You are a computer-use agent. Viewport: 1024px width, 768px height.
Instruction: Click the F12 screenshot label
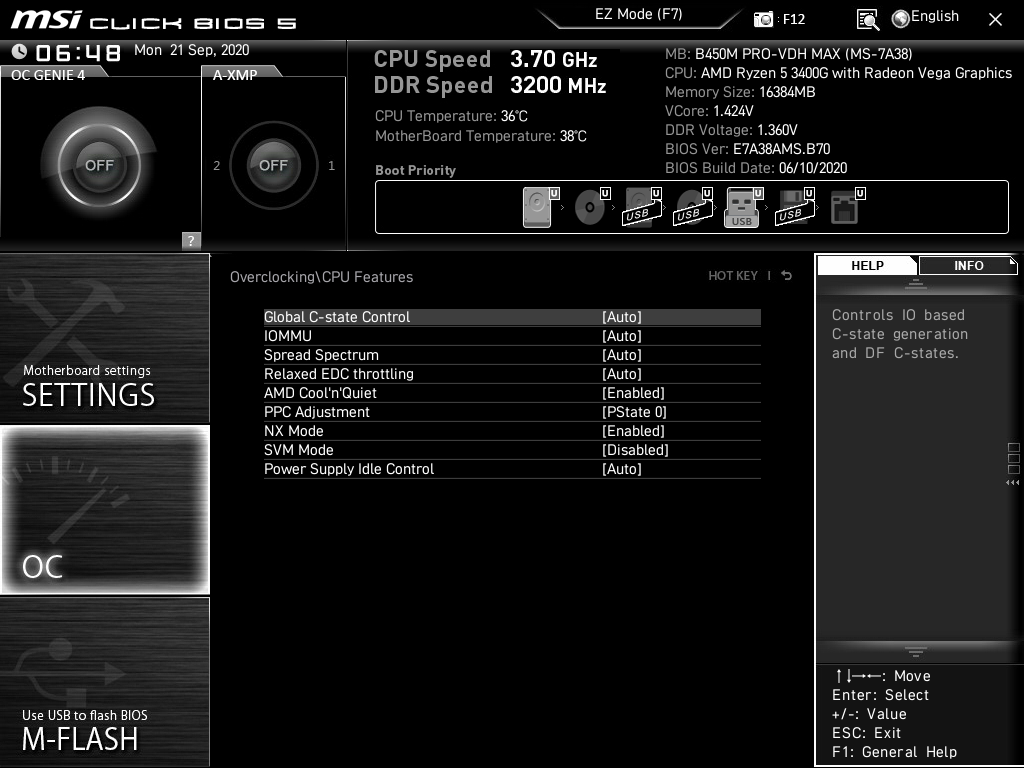(793, 20)
